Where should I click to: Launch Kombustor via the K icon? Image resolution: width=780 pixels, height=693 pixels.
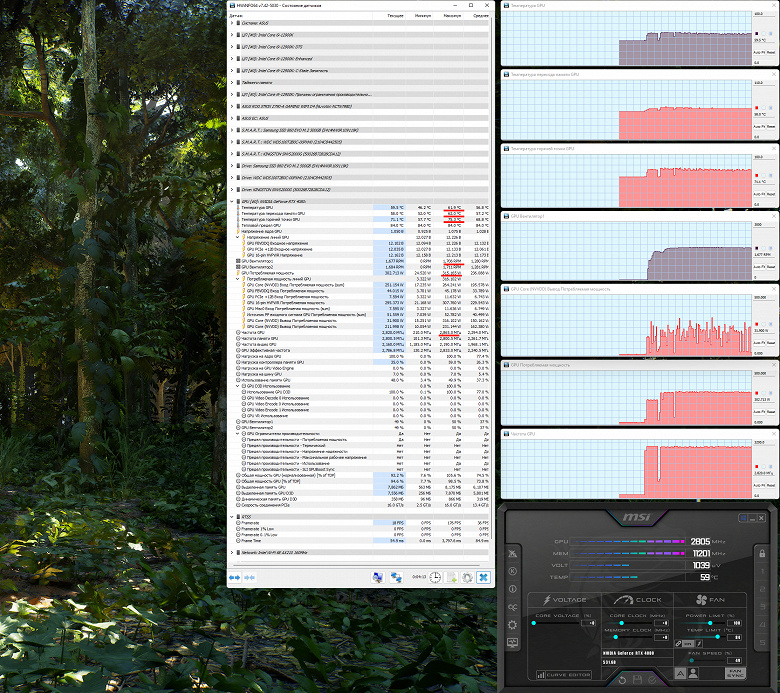pos(513,571)
